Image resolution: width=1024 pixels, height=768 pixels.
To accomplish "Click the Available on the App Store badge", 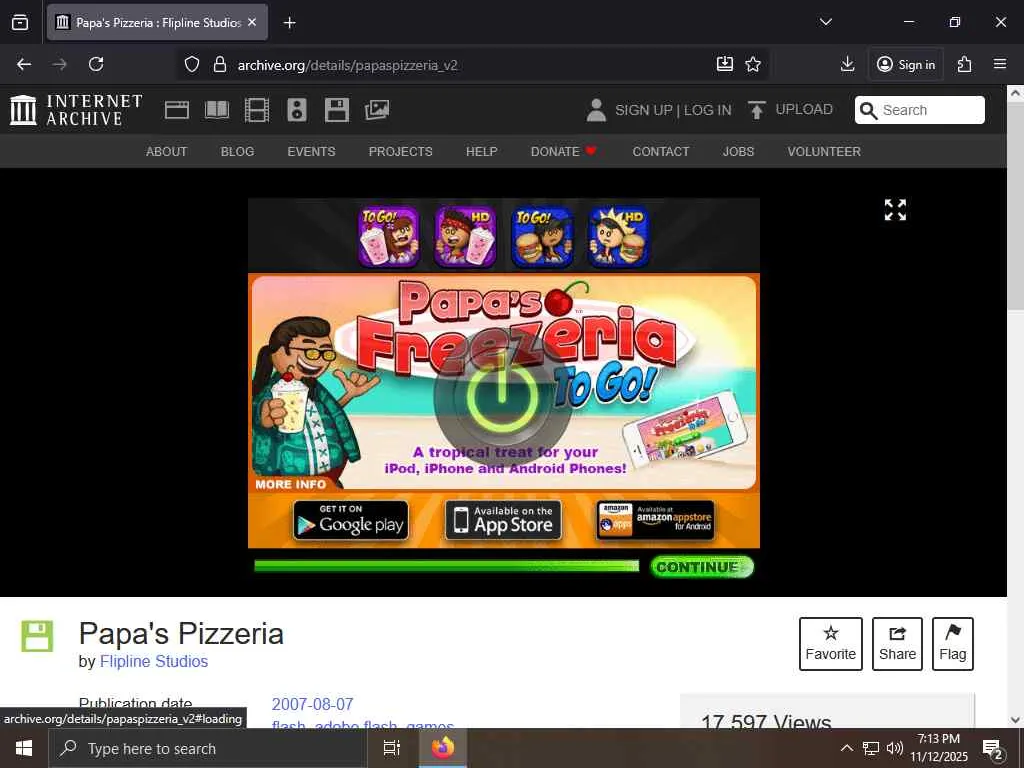I will tap(503, 520).
